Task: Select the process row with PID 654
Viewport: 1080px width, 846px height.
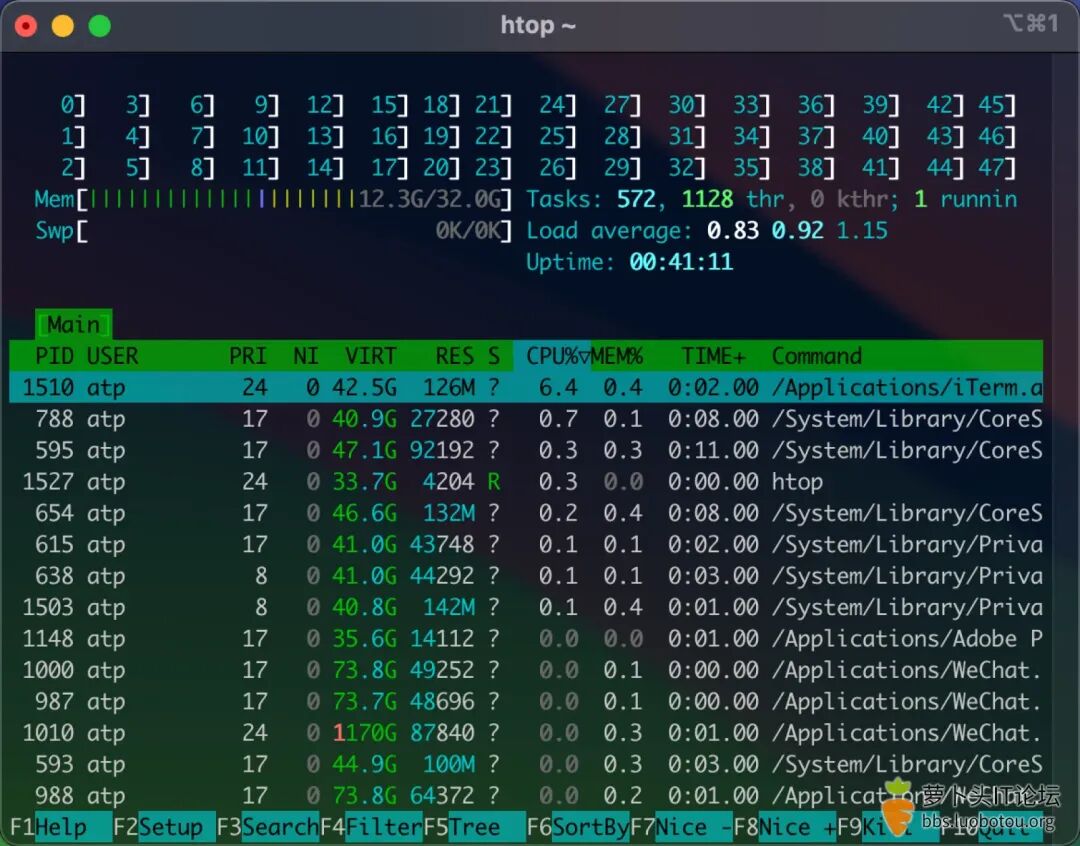Action: 526,513
